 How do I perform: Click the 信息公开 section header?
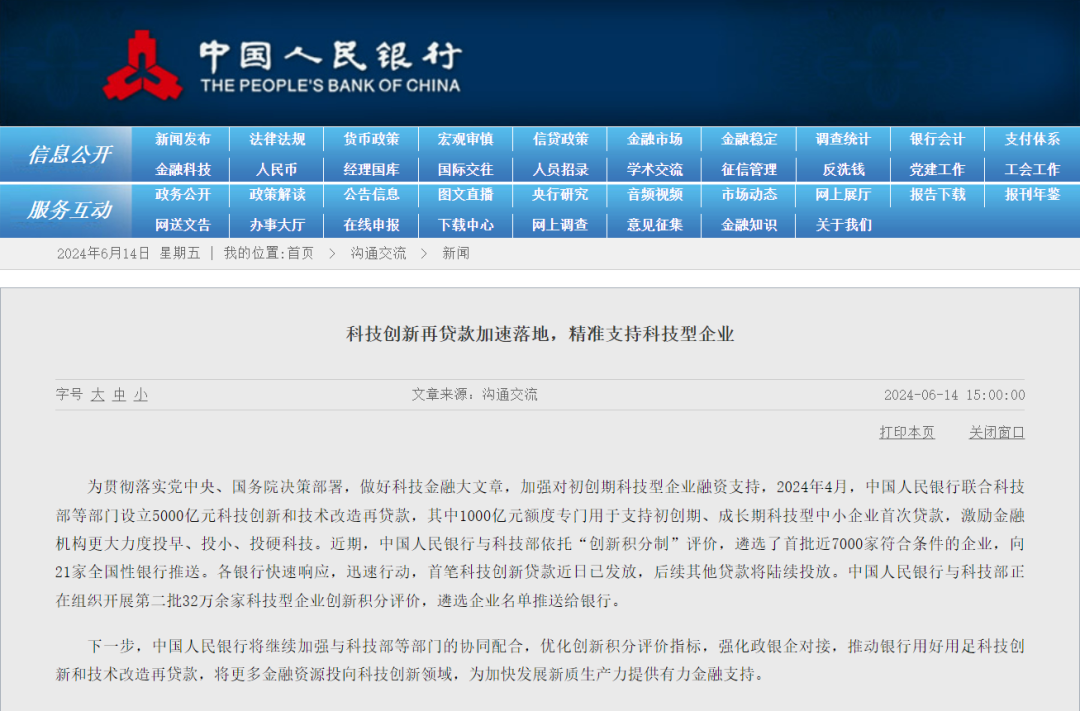(69, 154)
